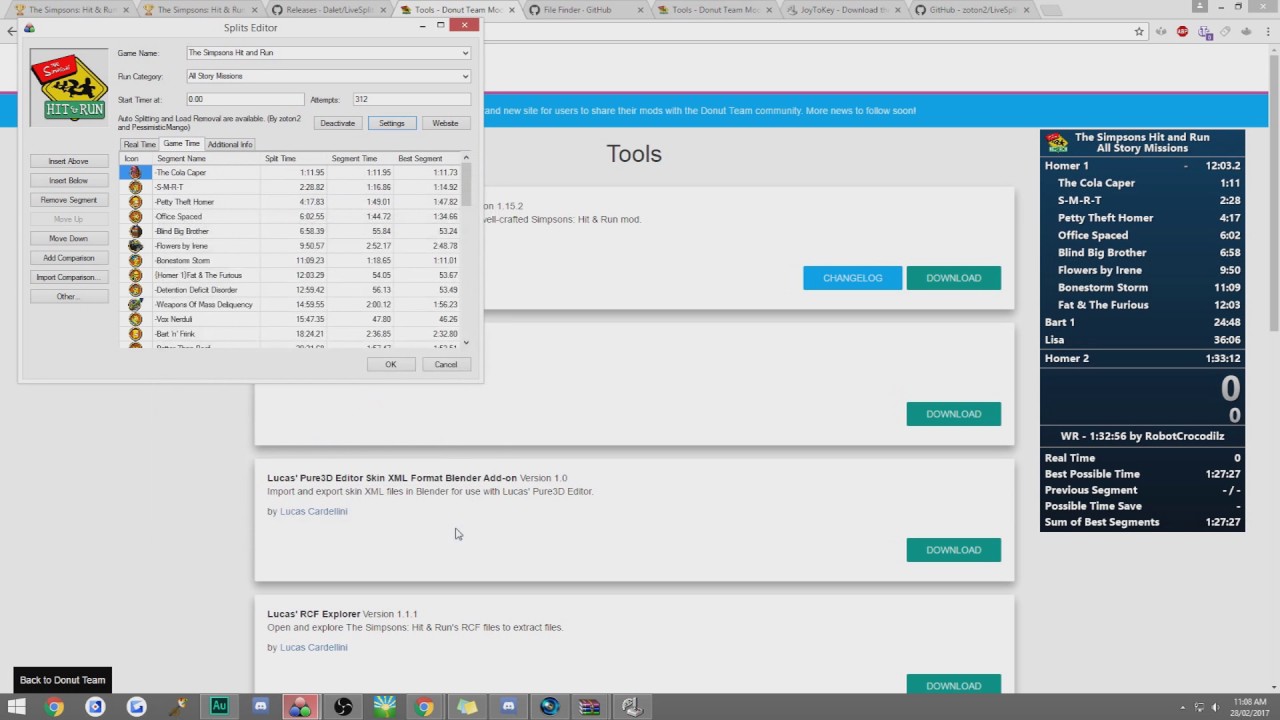The height and width of the screenshot is (720, 1280).
Task: Click the splits list scrollbar thumb
Action: point(466,185)
